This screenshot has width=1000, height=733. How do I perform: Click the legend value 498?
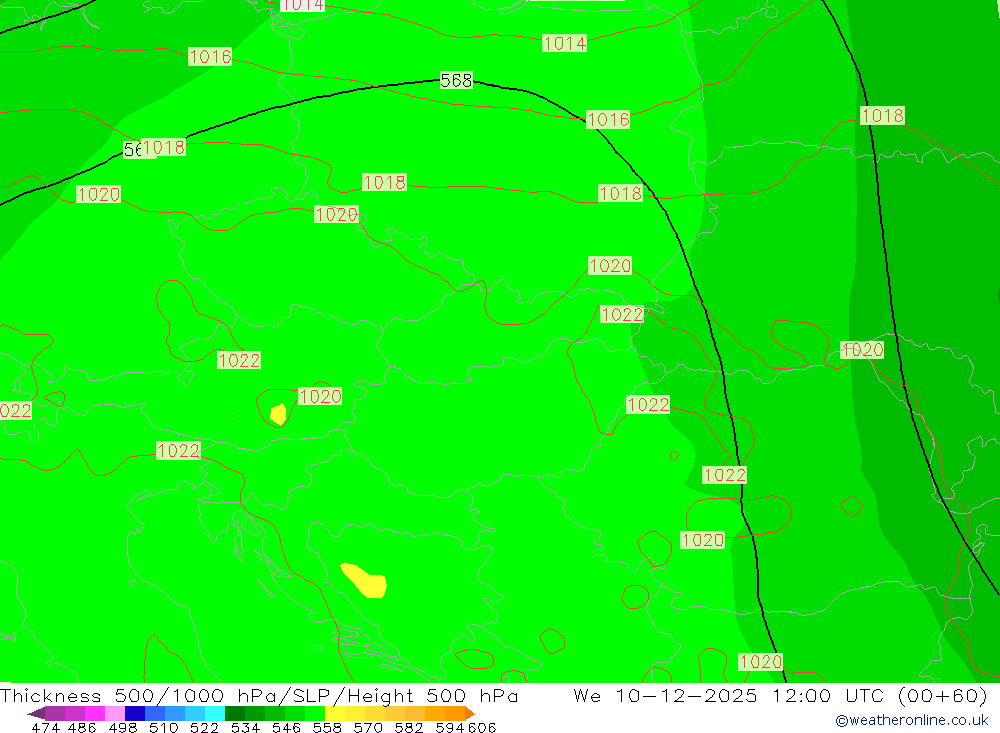pyautogui.click(x=123, y=727)
